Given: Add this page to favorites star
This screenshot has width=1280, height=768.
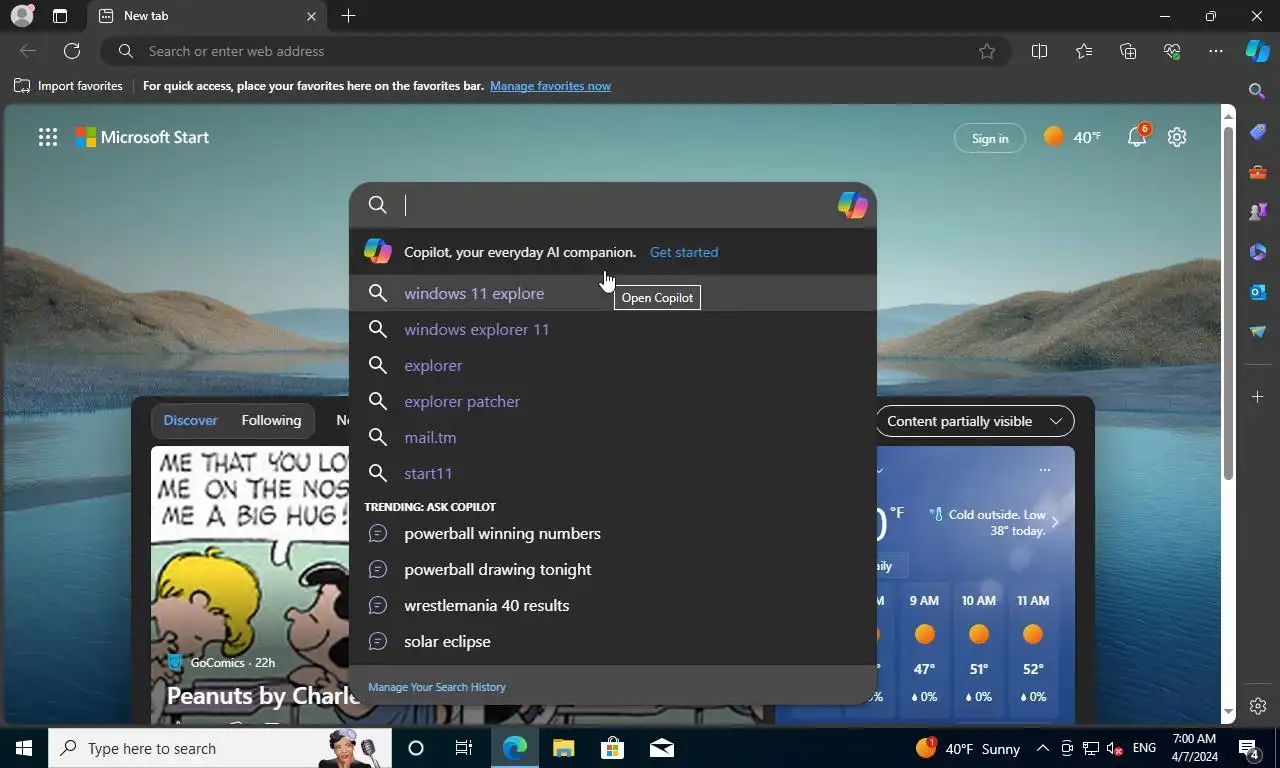Looking at the screenshot, I should tap(987, 51).
